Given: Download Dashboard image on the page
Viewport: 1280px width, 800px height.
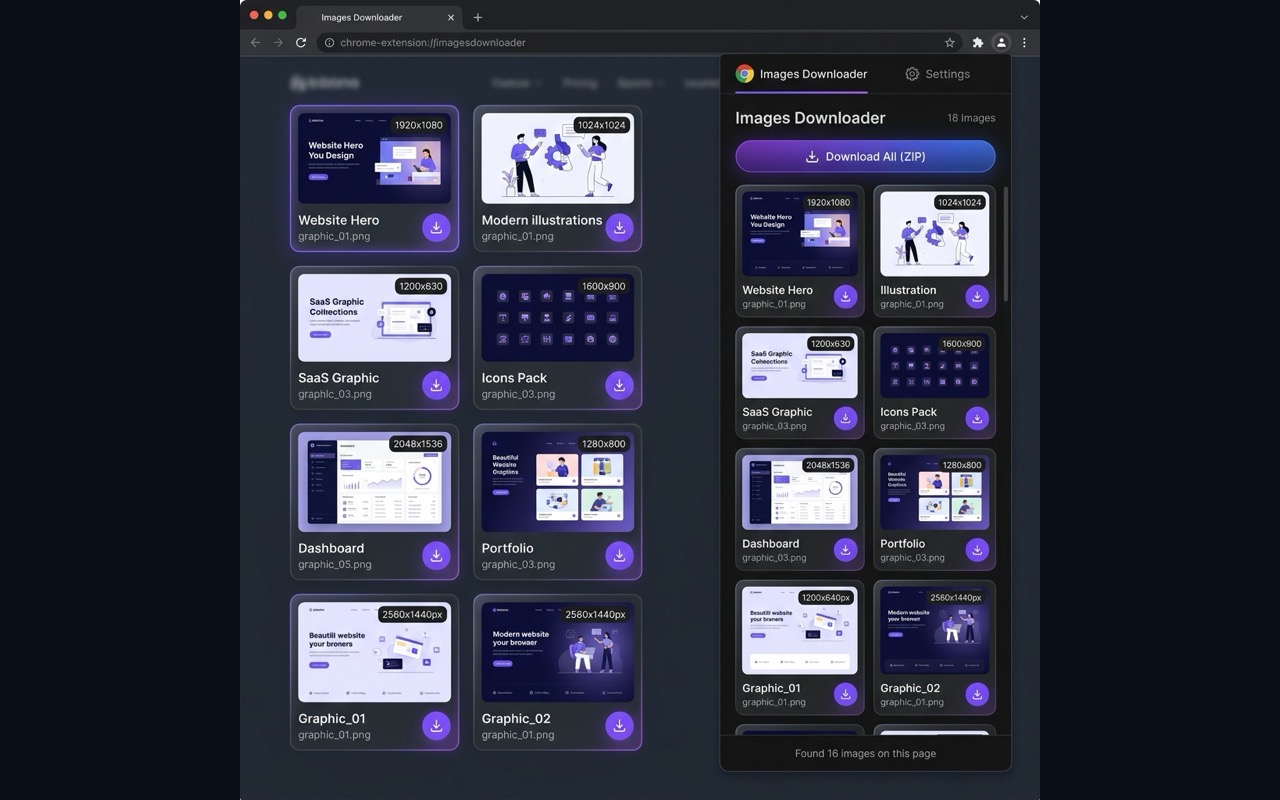Looking at the screenshot, I should (x=436, y=555).
